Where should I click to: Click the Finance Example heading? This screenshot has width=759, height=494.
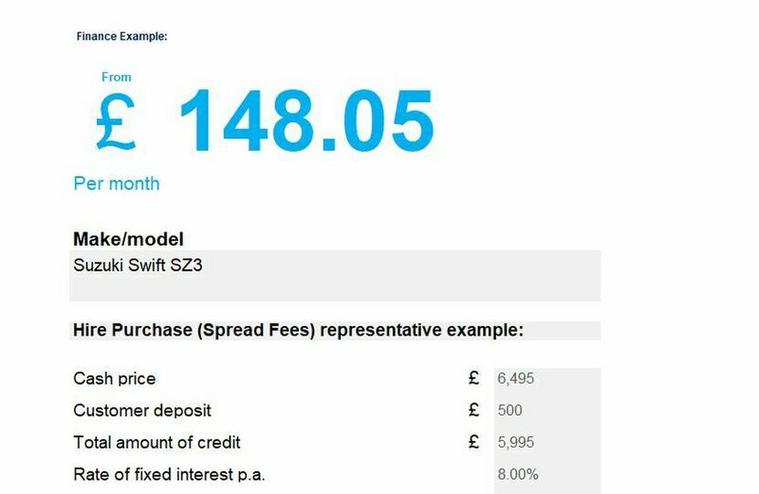pos(121,36)
